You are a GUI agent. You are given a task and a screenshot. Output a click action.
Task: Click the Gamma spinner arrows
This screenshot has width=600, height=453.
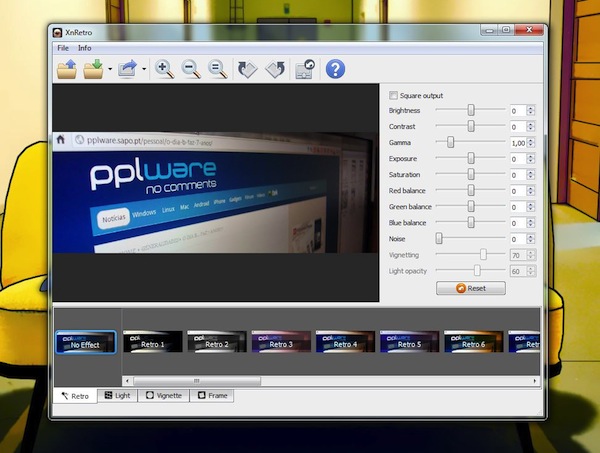pos(531,143)
